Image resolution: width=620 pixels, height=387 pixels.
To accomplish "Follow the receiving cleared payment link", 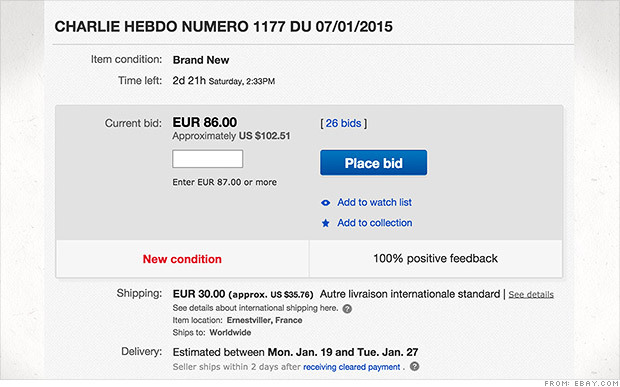I will (352, 367).
